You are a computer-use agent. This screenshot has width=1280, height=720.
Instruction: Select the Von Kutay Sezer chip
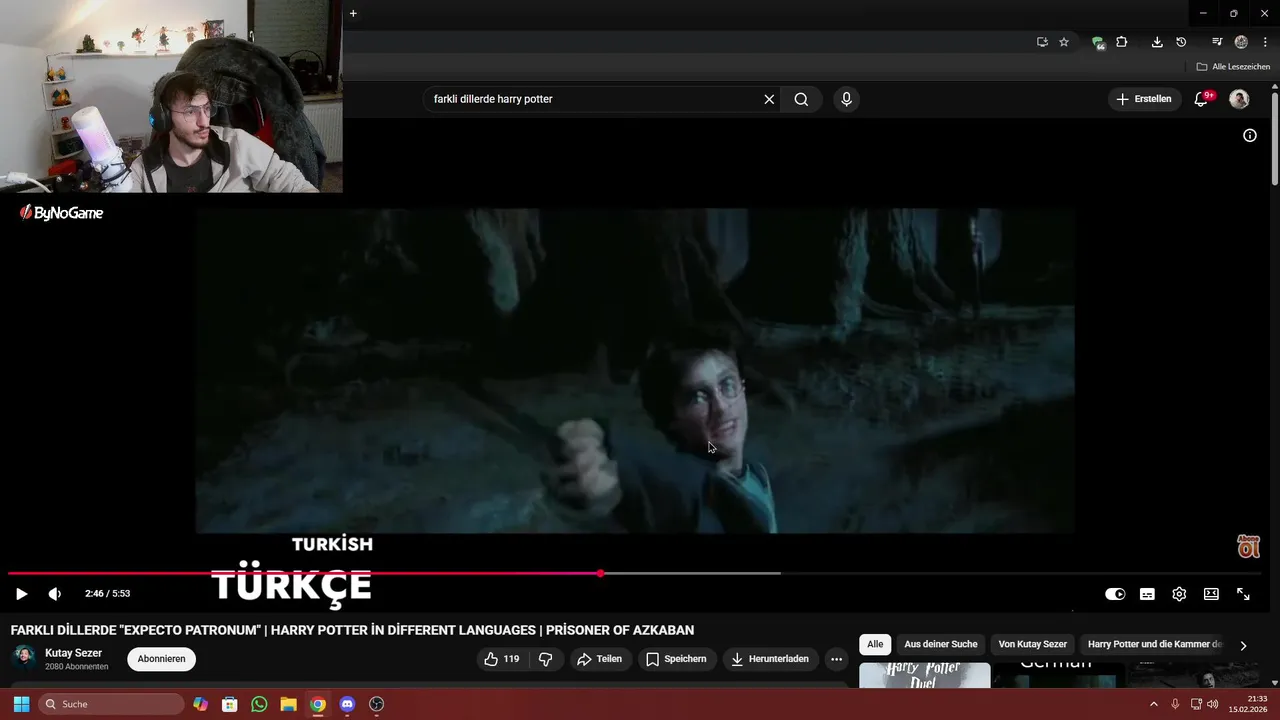click(1033, 644)
